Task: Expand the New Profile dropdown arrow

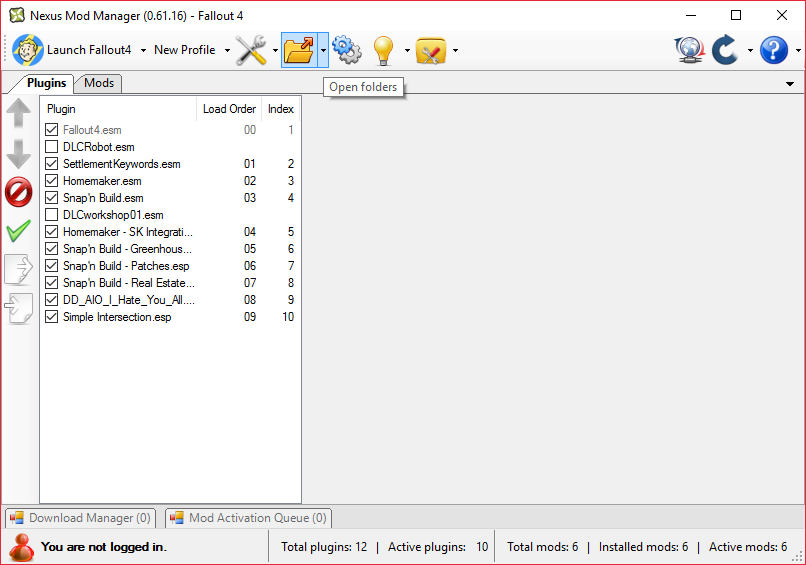Action: coord(227,51)
